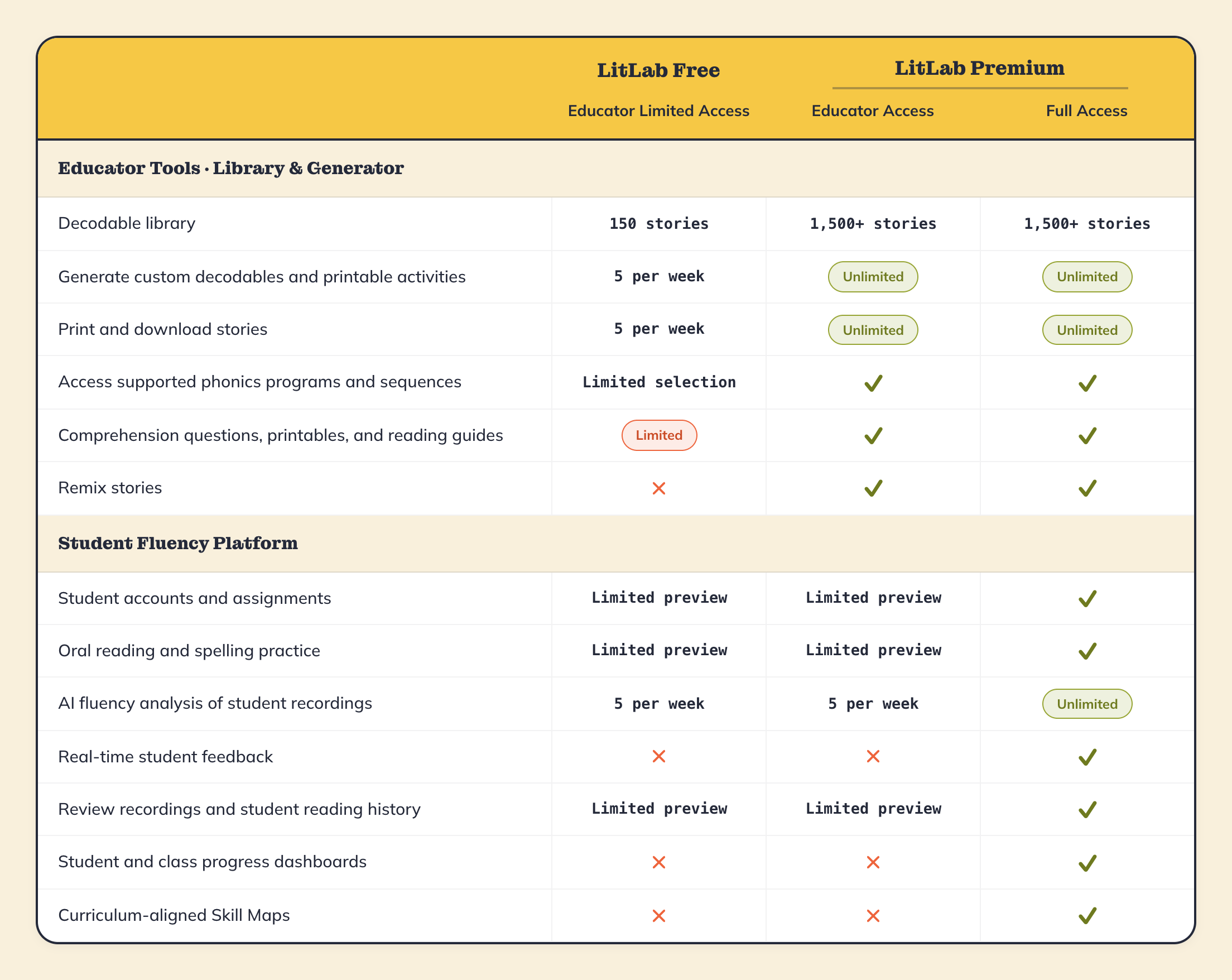Screen dimensions: 1232x980
Task: Click Educator Access X for Curriculum-aligned Skill Maps
Action: point(873,915)
